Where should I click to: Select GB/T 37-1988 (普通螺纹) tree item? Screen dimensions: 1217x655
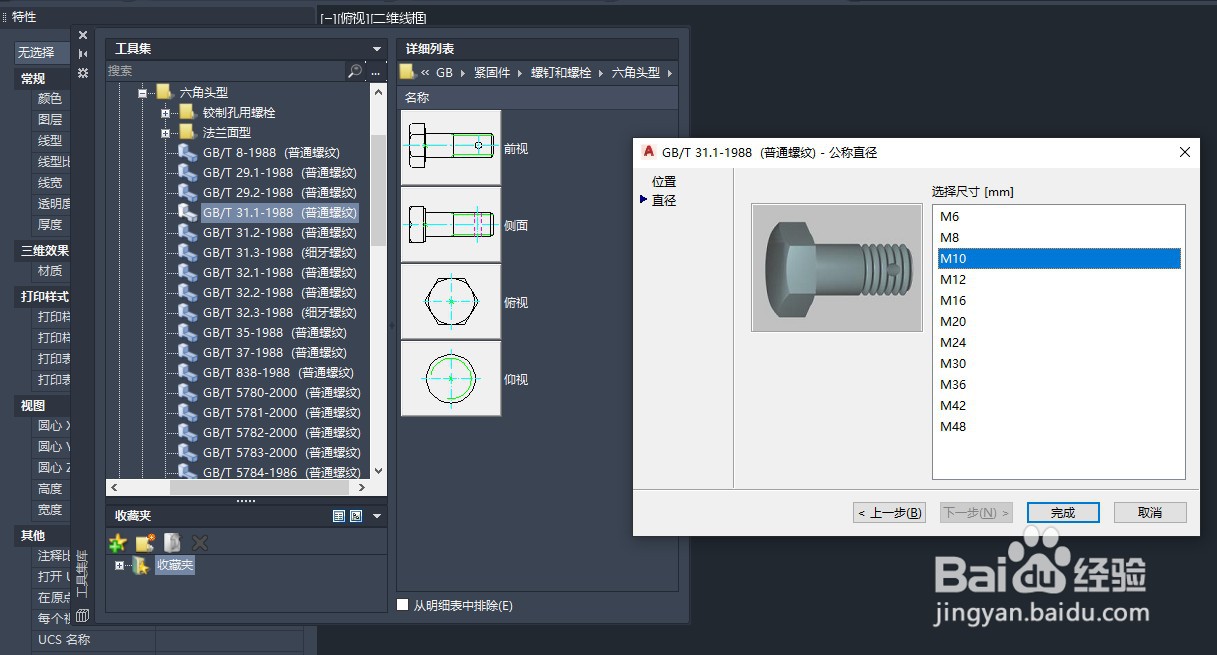coord(274,352)
